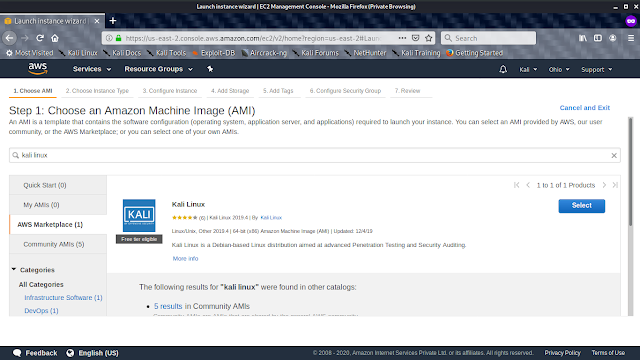
Task: Click the Cancel and Exit link
Action: click(x=584, y=108)
